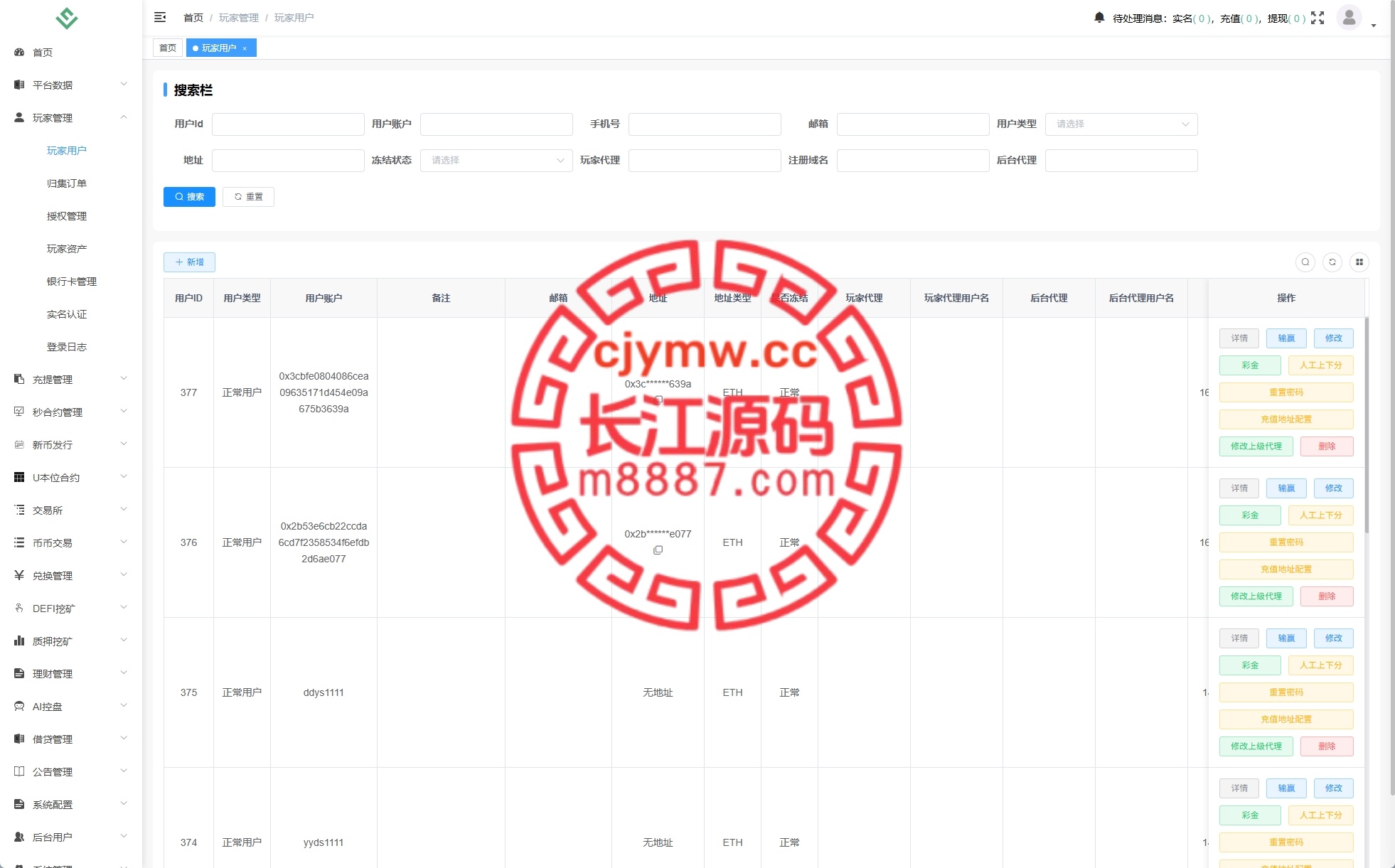
Task: Switch to the 首页 page tab
Action: tap(168, 48)
